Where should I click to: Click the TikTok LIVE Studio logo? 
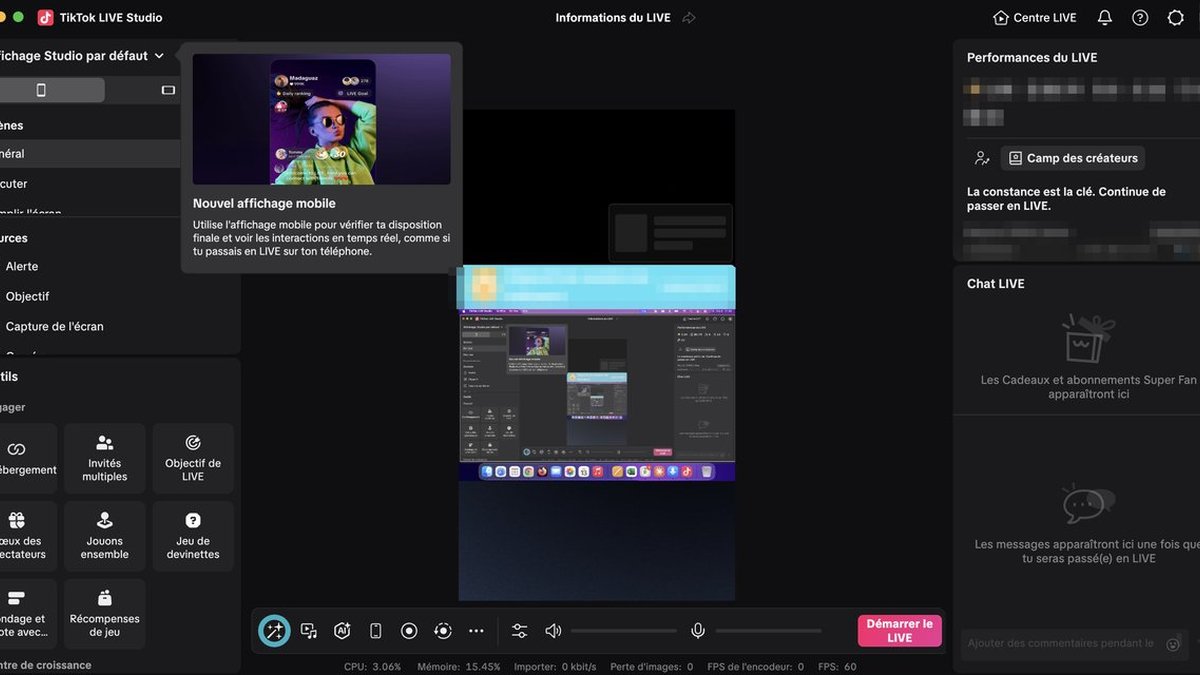click(x=46, y=18)
